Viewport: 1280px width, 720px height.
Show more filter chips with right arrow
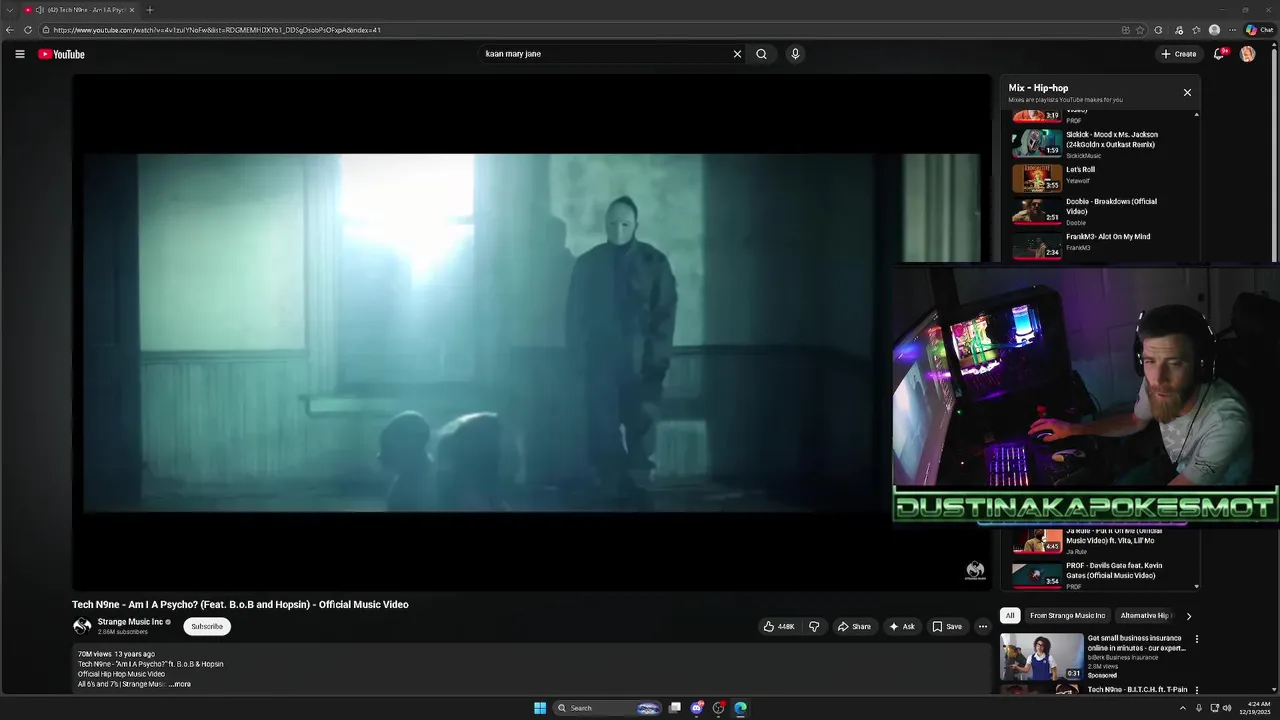coord(1188,616)
